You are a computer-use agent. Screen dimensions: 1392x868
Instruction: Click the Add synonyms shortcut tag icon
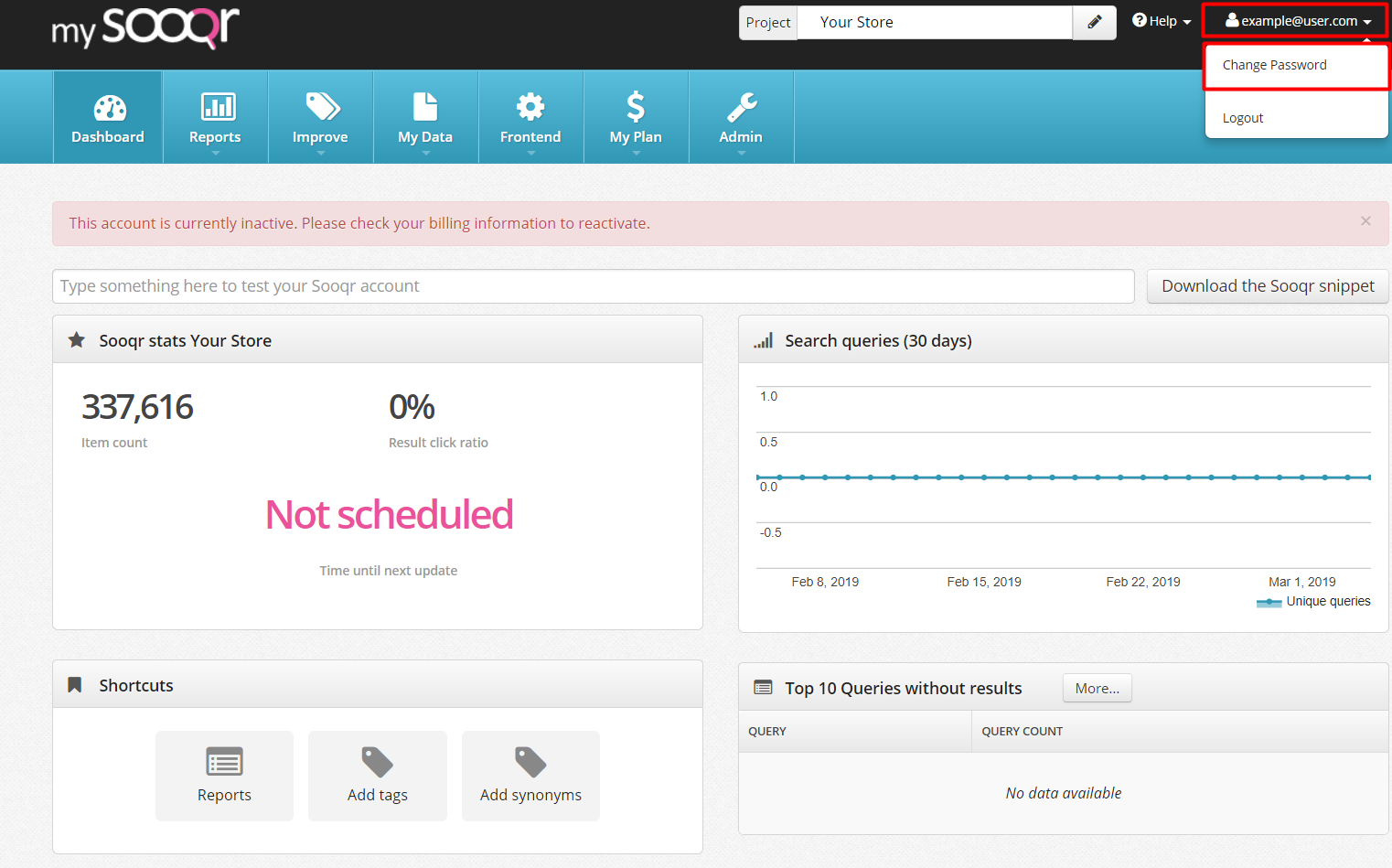pyautogui.click(x=530, y=762)
